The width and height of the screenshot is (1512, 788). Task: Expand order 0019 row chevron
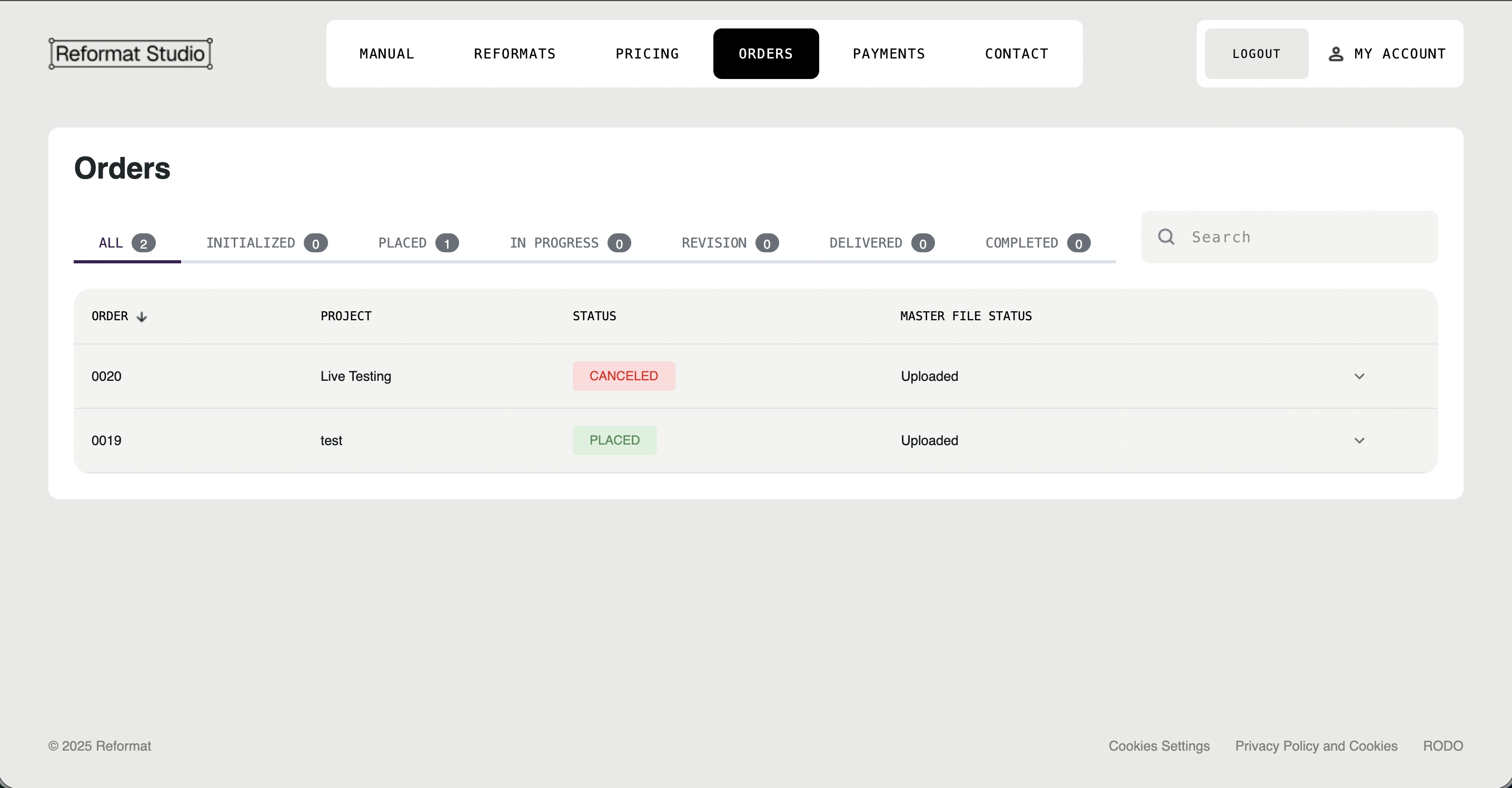(x=1359, y=440)
